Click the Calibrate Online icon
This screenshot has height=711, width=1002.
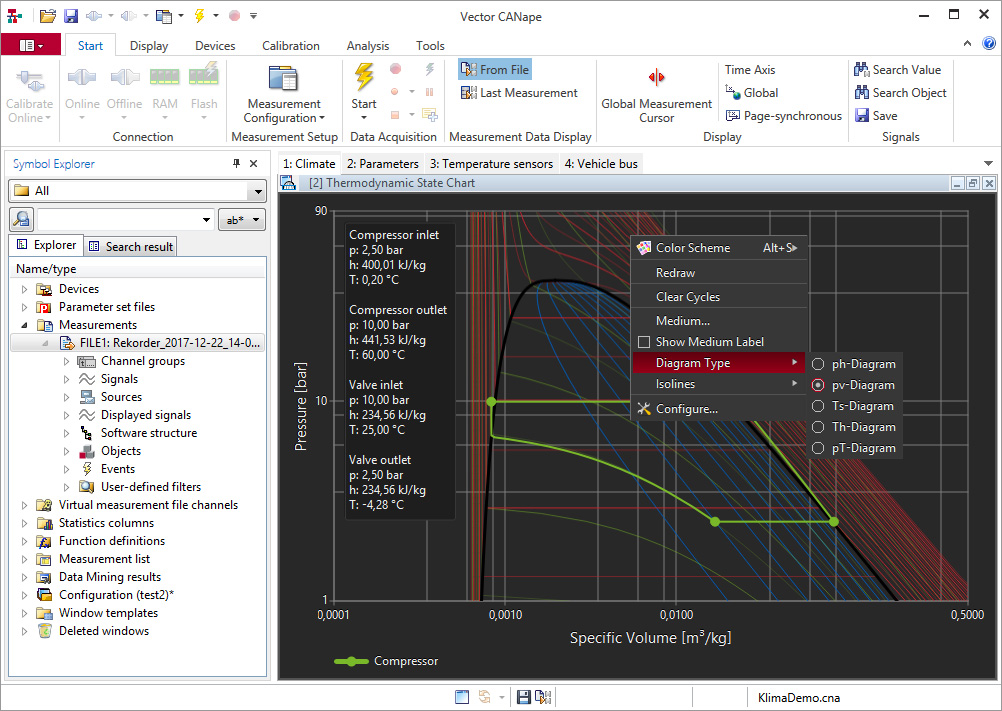point(29,80)
